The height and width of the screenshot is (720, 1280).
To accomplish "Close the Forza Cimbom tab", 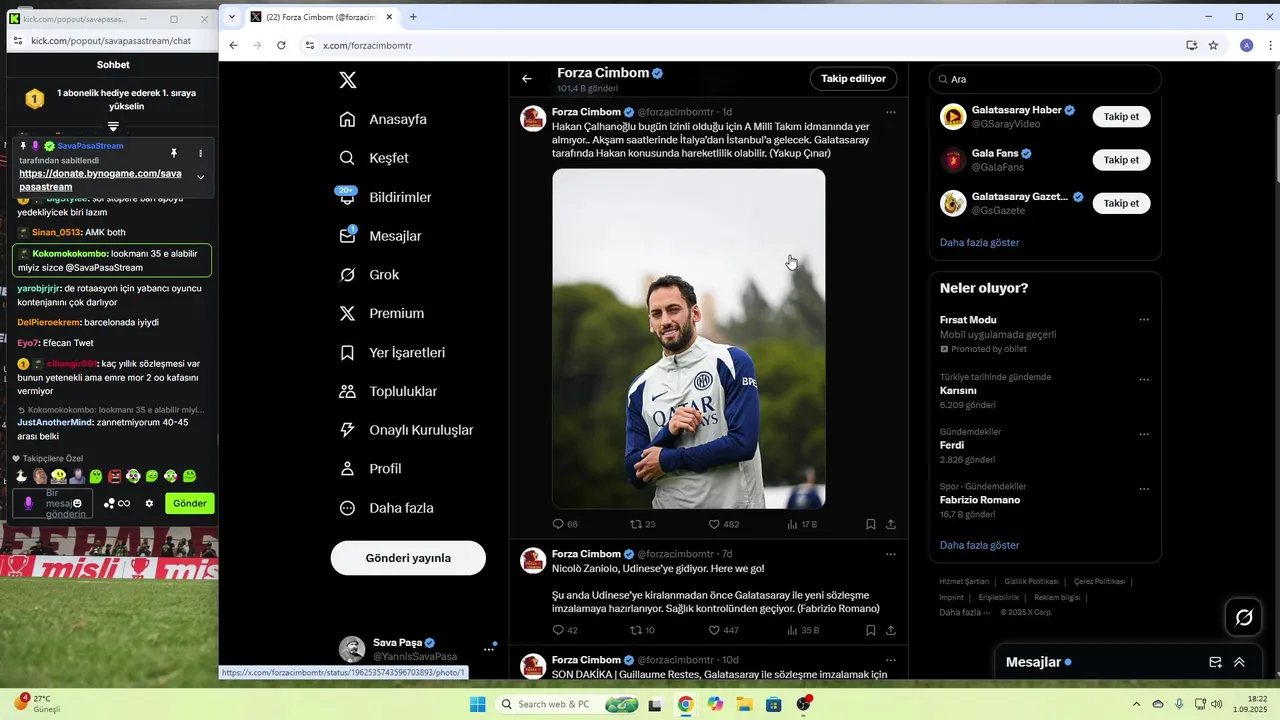I will [x=389, y=17].
